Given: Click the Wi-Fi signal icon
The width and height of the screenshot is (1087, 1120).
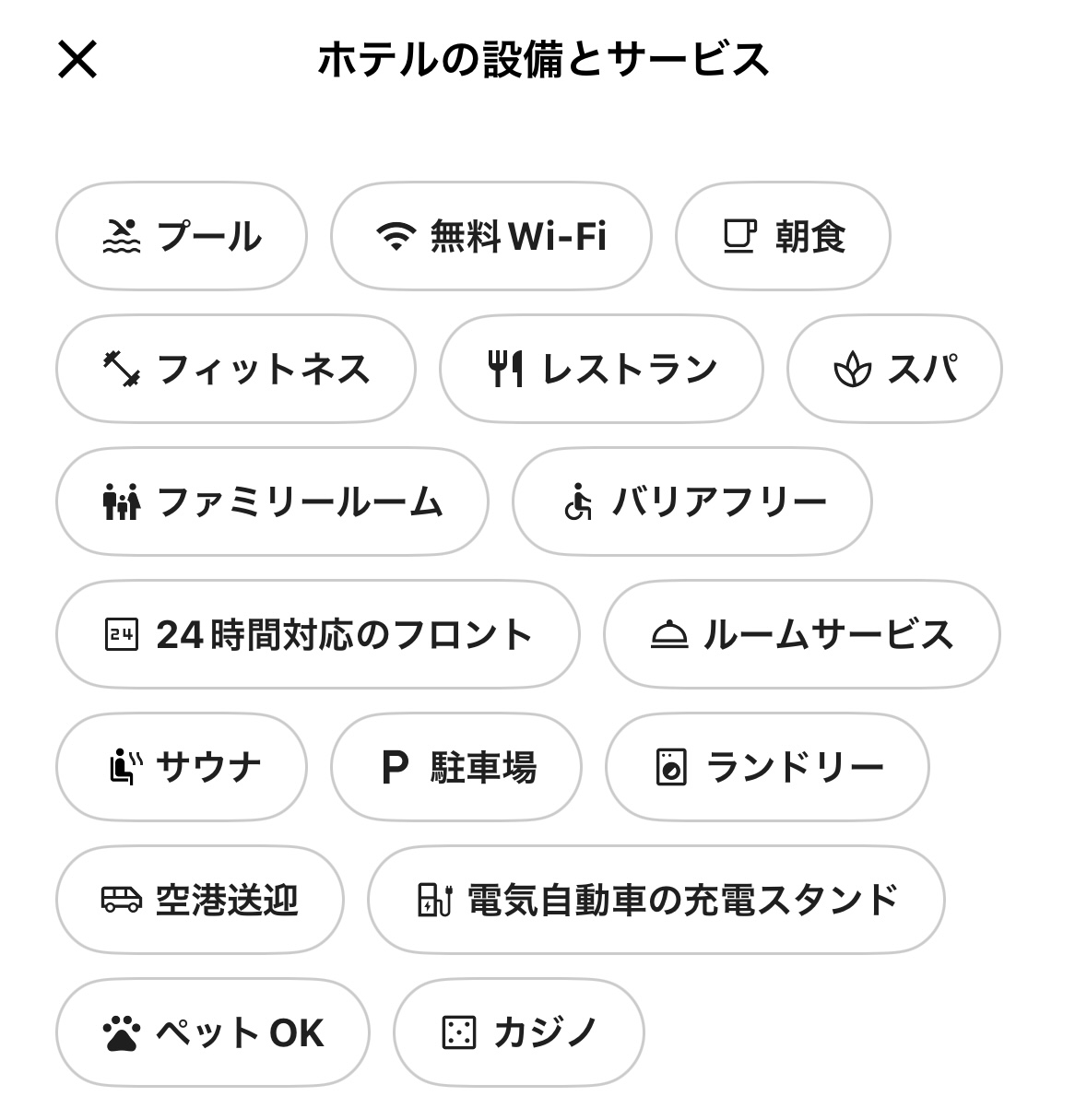Looking at the screenshot, I should coord(396,237).
